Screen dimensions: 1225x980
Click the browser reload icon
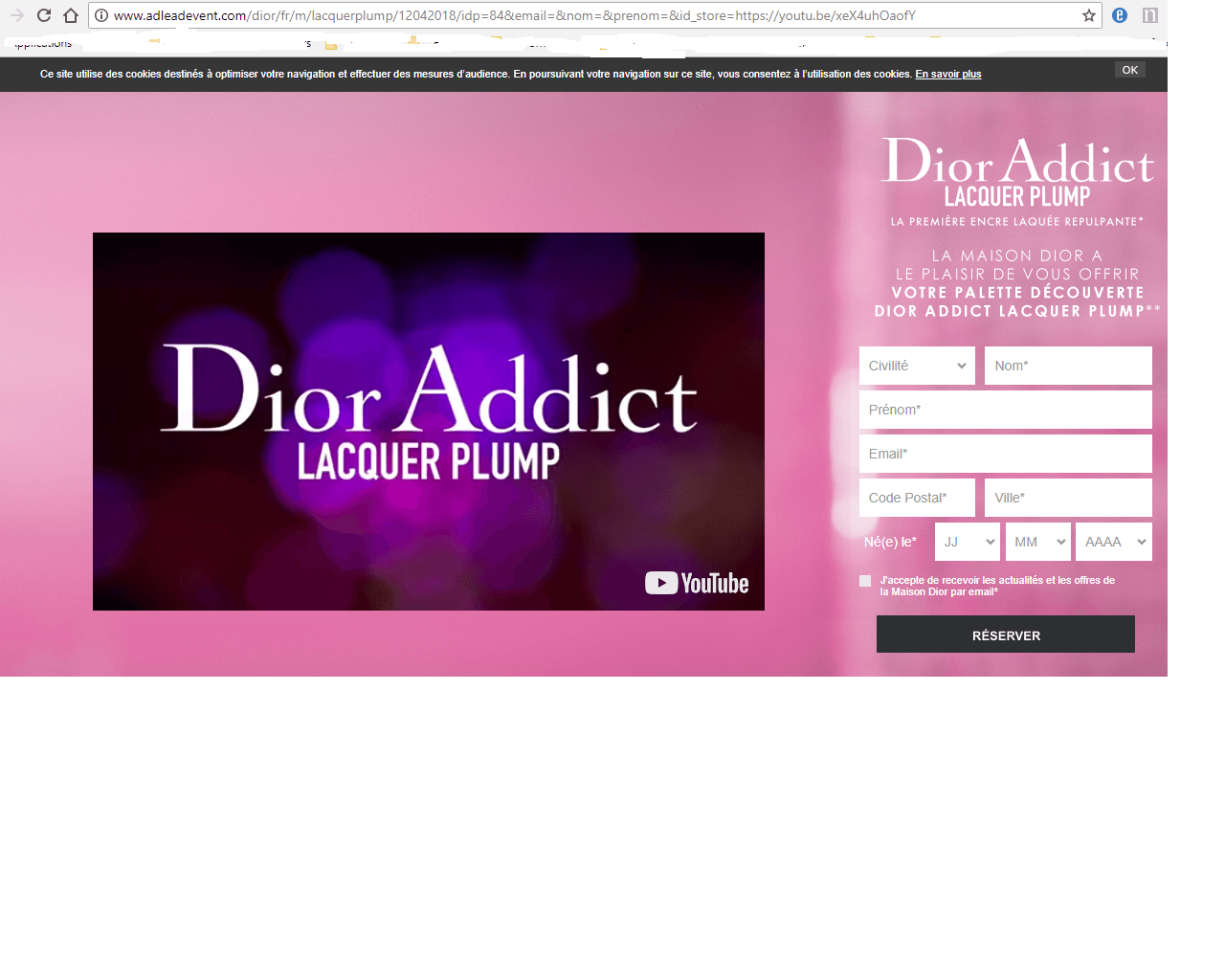coord(44,15)
